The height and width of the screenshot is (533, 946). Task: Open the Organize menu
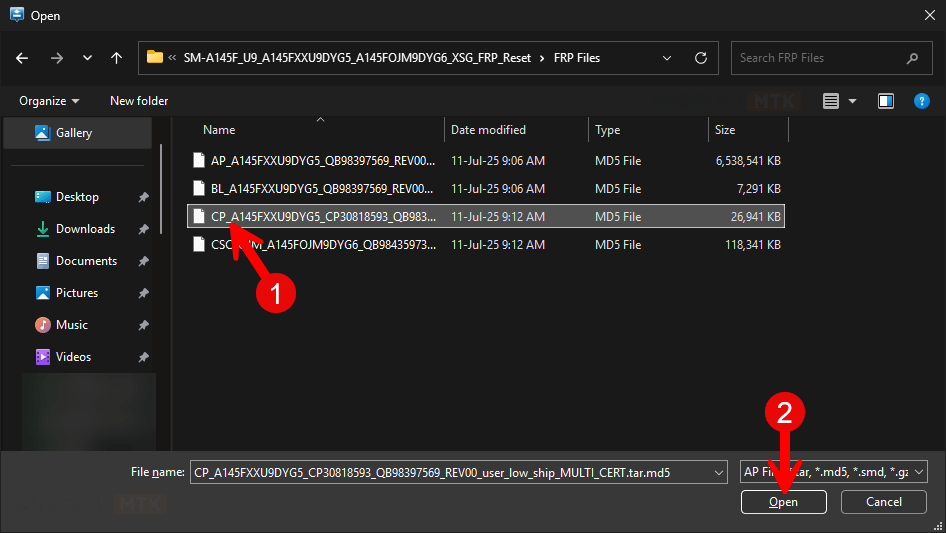click(48, 101)
